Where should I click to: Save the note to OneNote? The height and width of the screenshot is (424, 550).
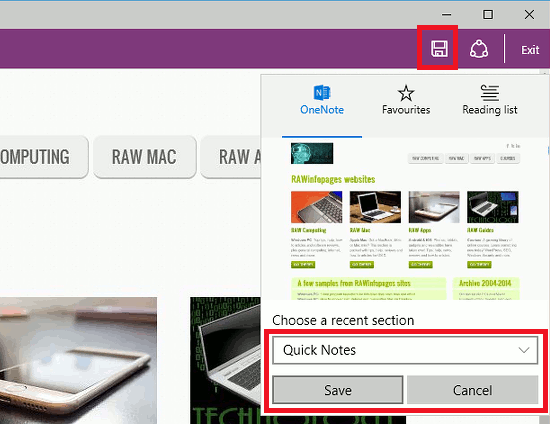[x=338, y=390]
